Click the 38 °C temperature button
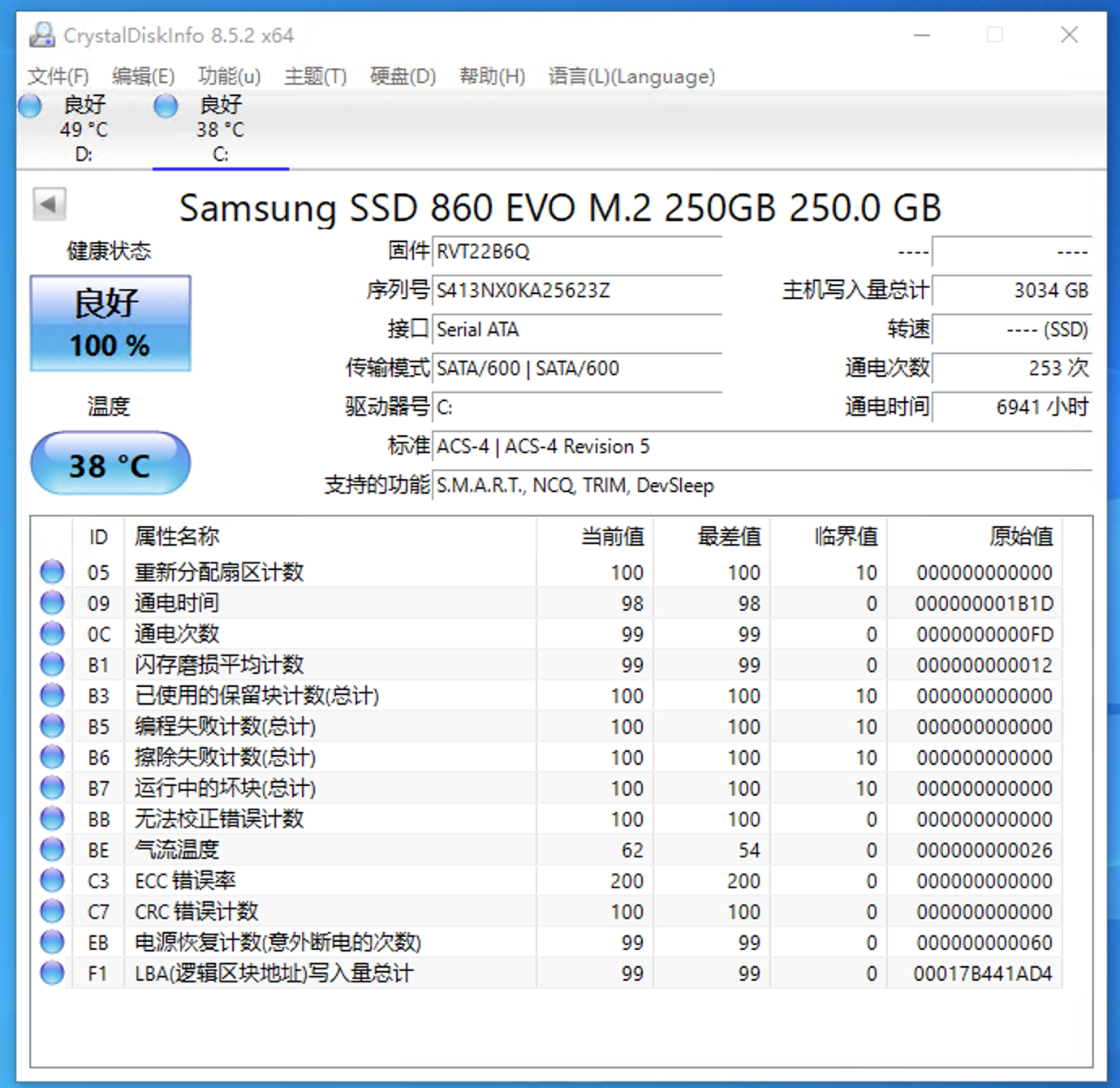Screen dimensions: 1120x1088 tap(110, 464)
